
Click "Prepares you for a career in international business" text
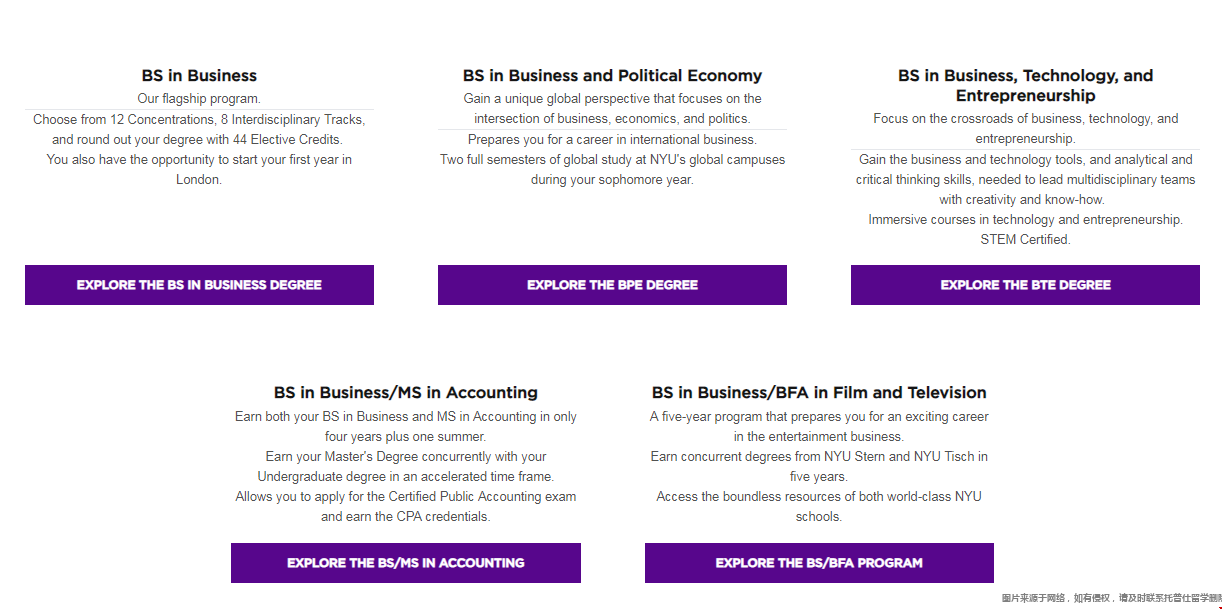[x=612, y=140]
